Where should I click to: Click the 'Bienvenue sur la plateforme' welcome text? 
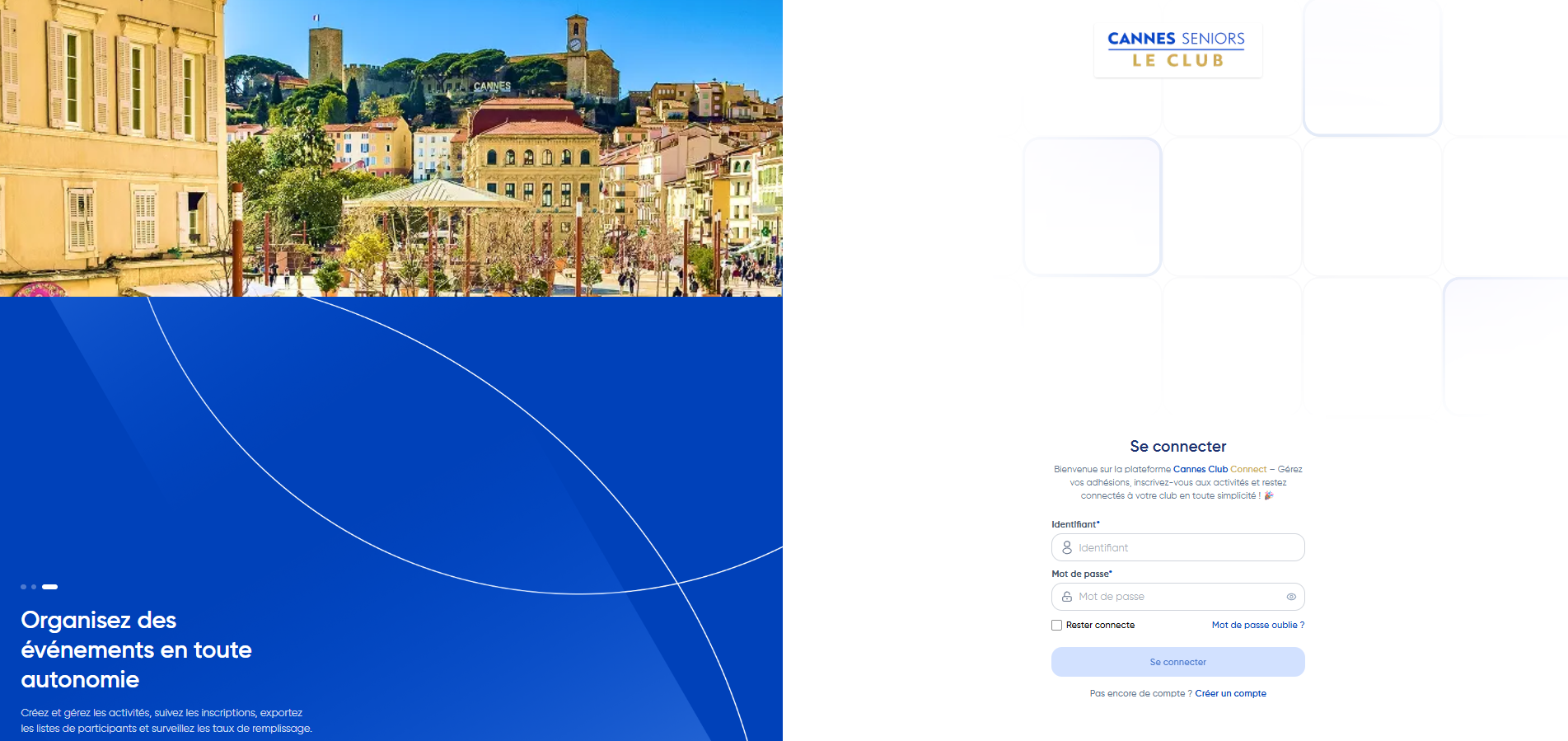coord(1178,483)
